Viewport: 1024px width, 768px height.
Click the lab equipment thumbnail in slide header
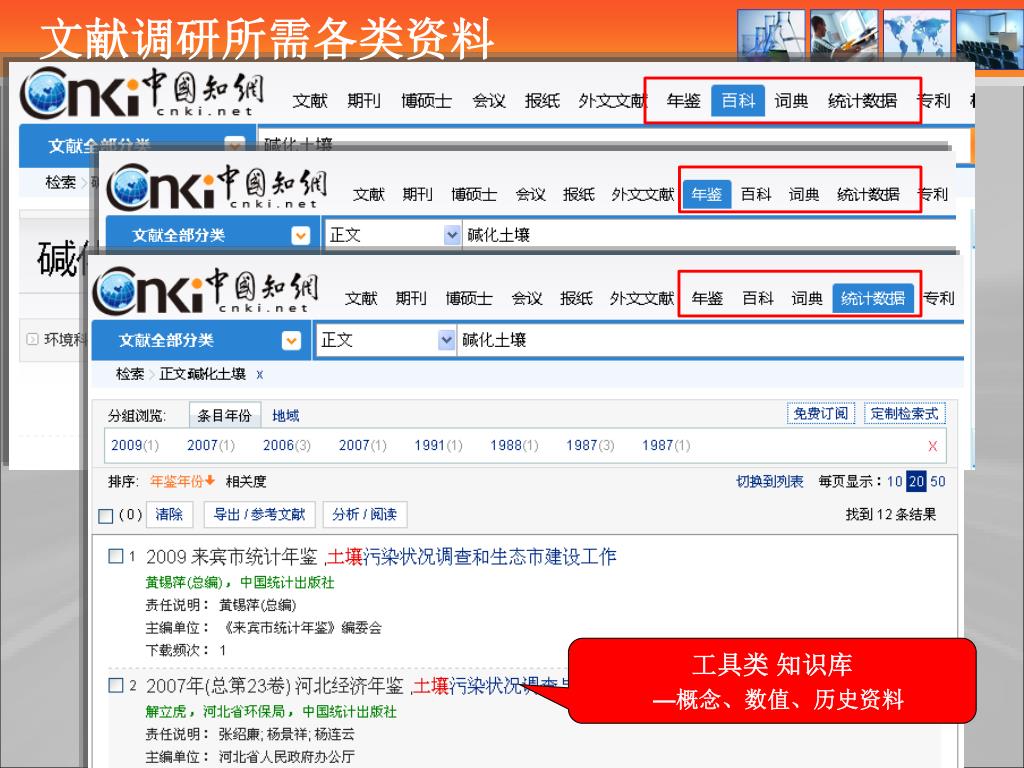(x=771, y=35)
